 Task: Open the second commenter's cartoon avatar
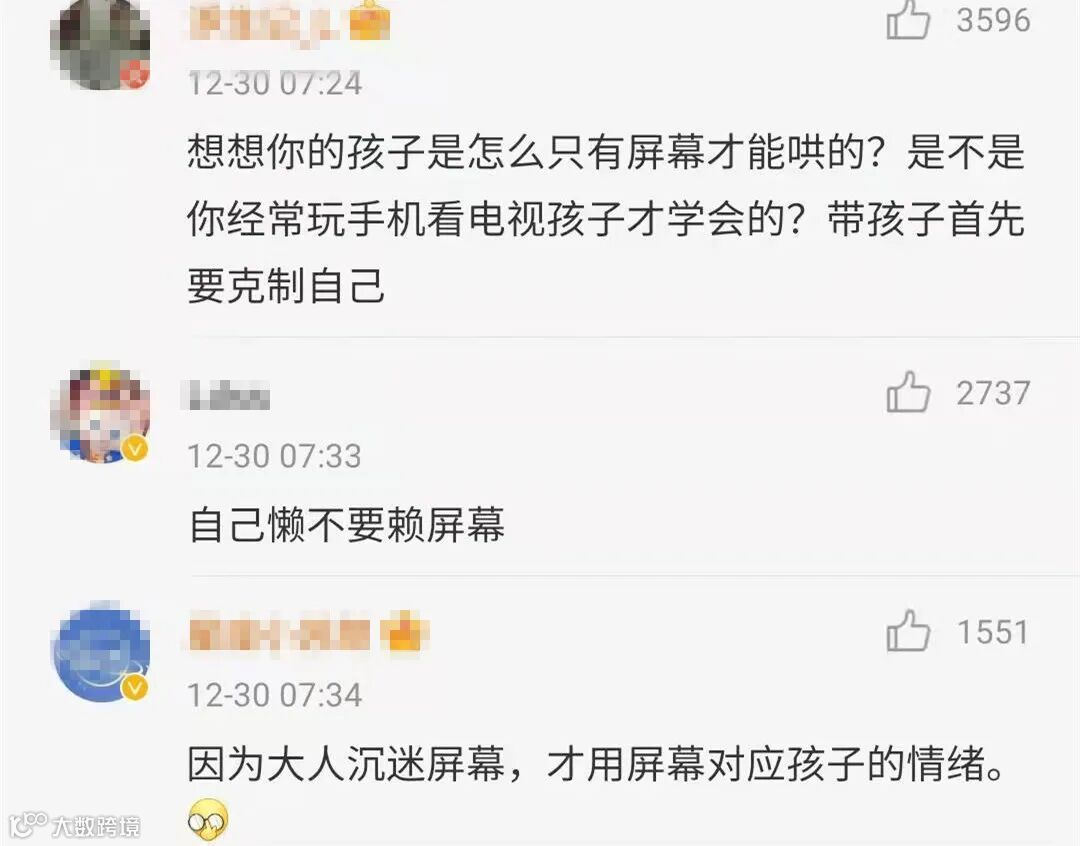(x=101, y=412)
